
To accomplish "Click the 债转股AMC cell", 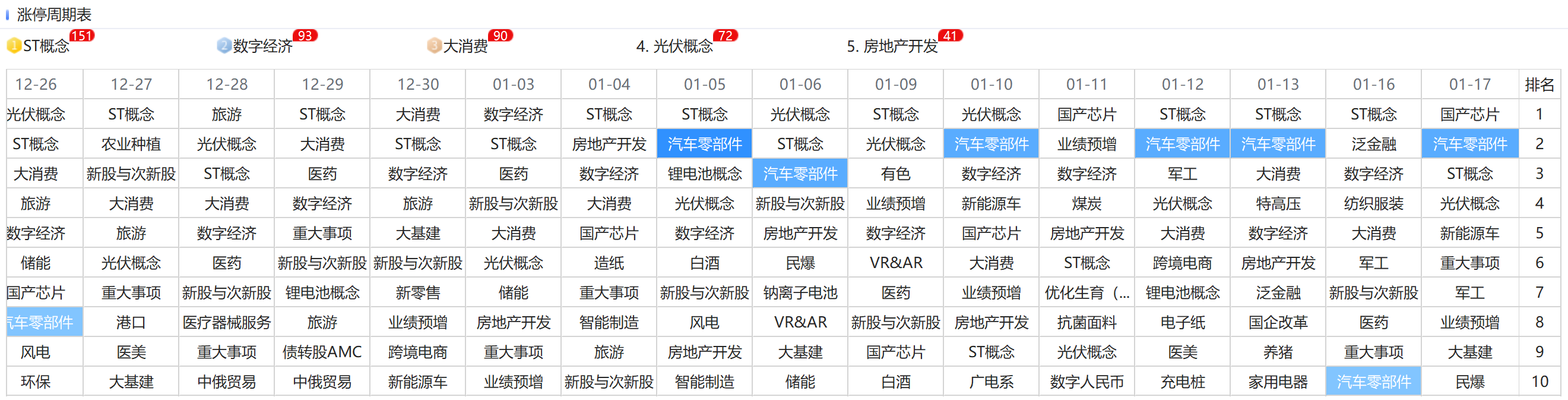I will click(x=322, y=352).
